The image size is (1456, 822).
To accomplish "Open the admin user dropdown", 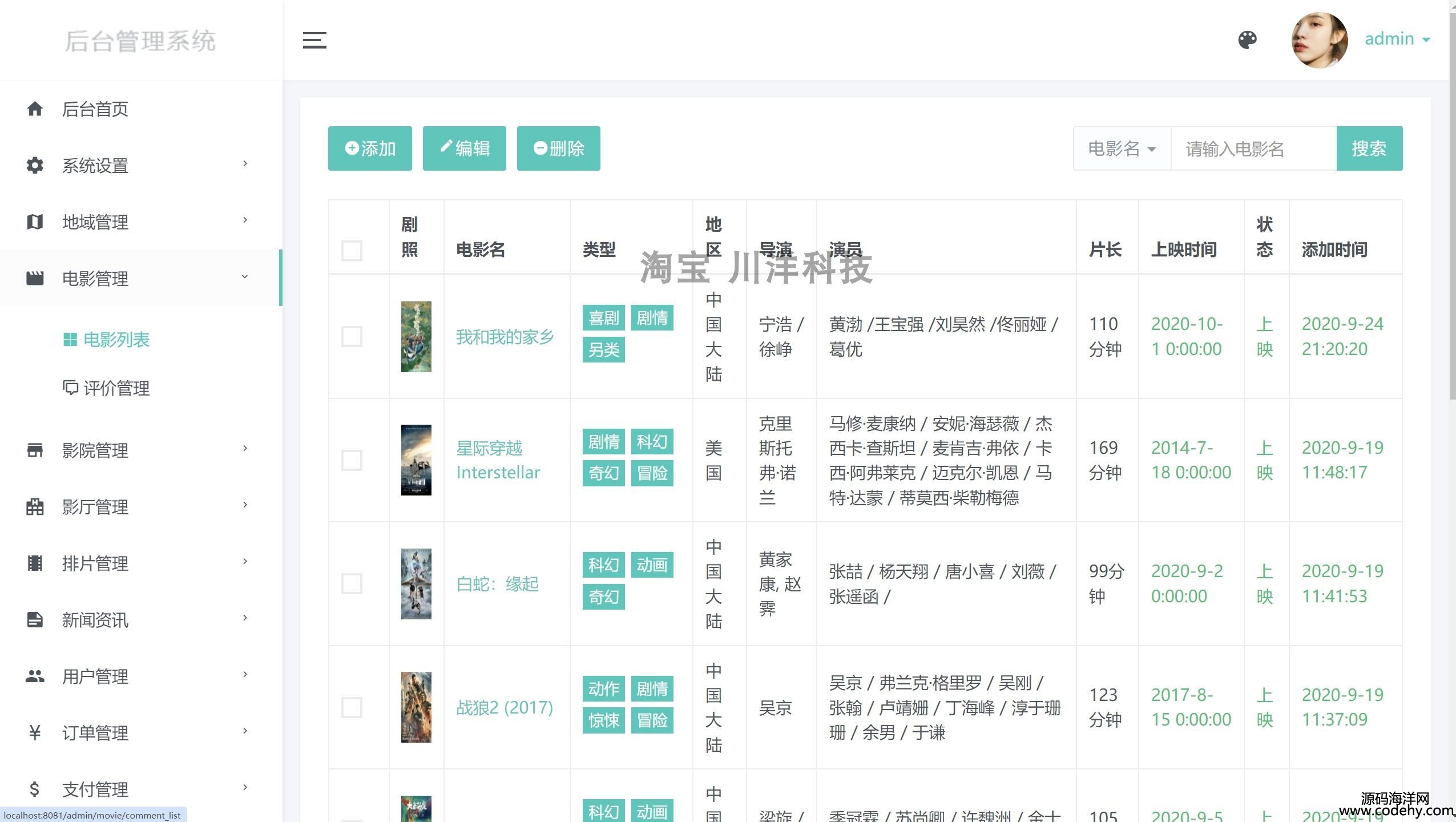I will [x=1397, y=39].
